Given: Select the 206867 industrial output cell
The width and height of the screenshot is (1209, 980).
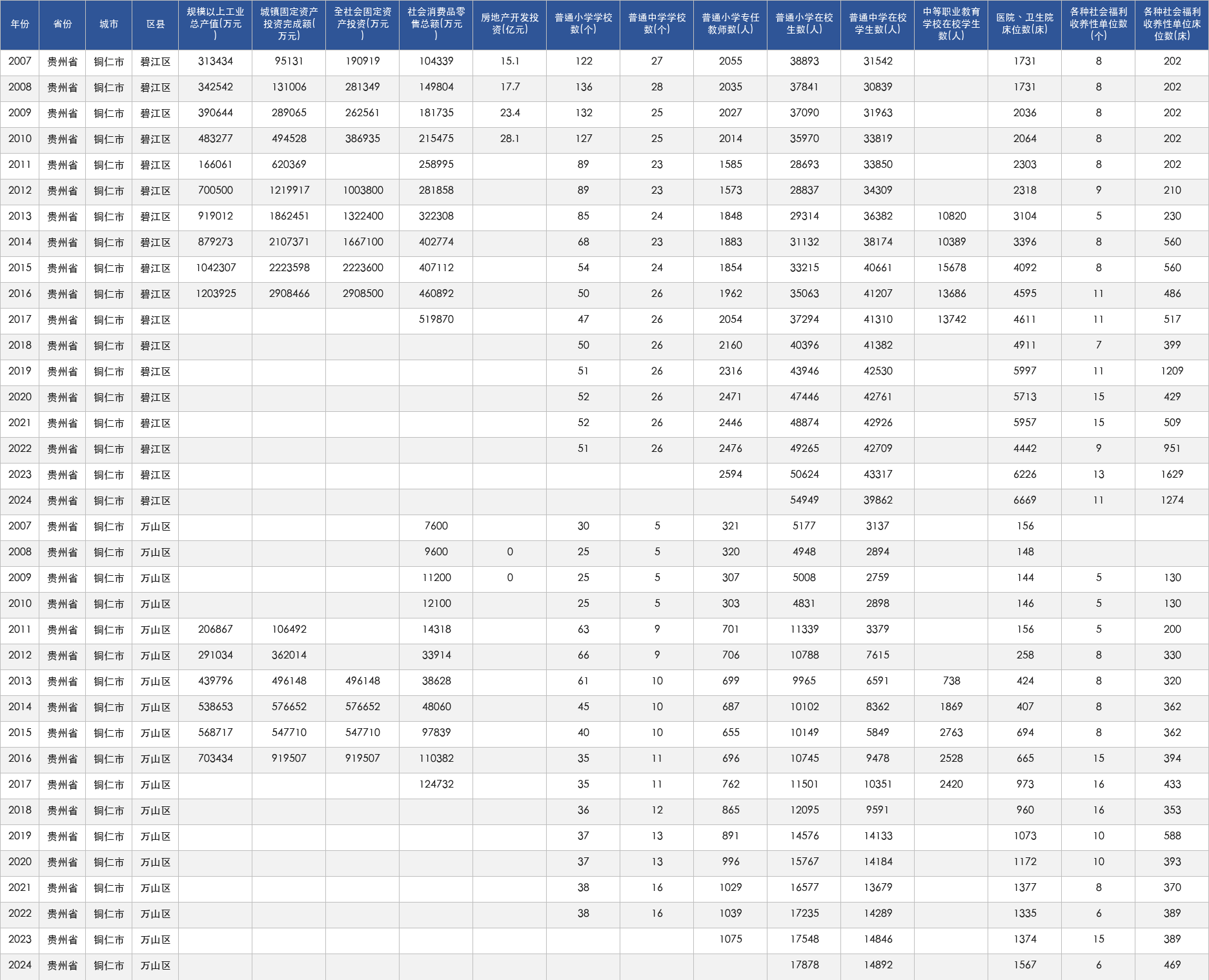Looking at the screenshot, I should coord(216,630).
